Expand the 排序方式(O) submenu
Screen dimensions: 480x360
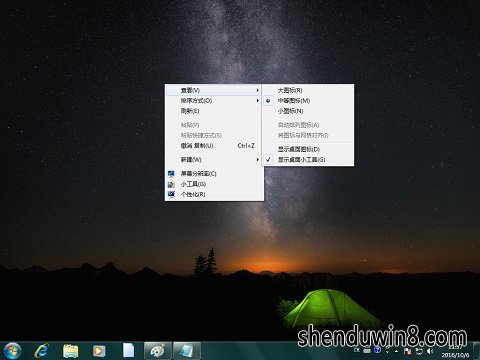pos(213,101)
